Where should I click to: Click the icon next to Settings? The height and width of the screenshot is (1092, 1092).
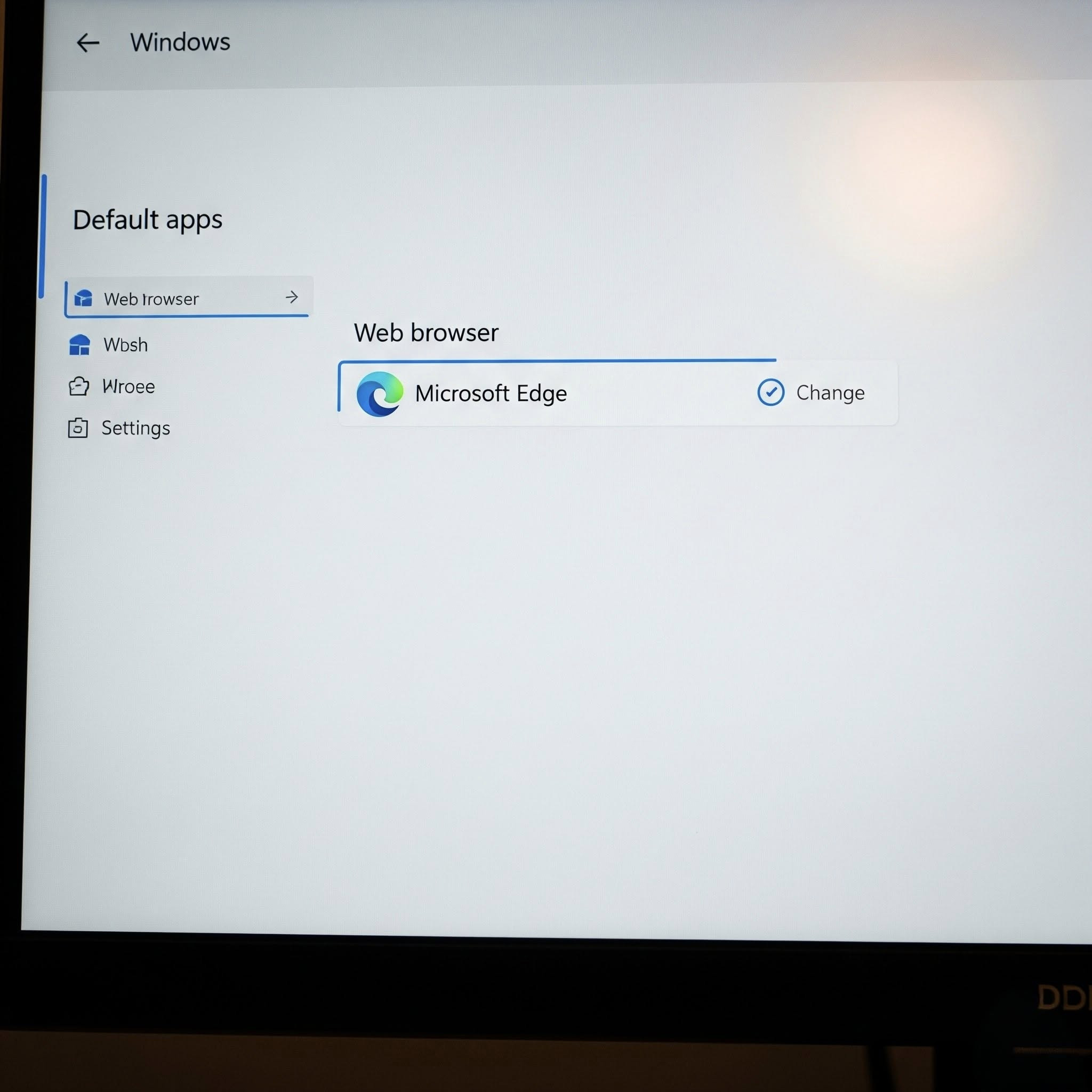click(78, 428)
